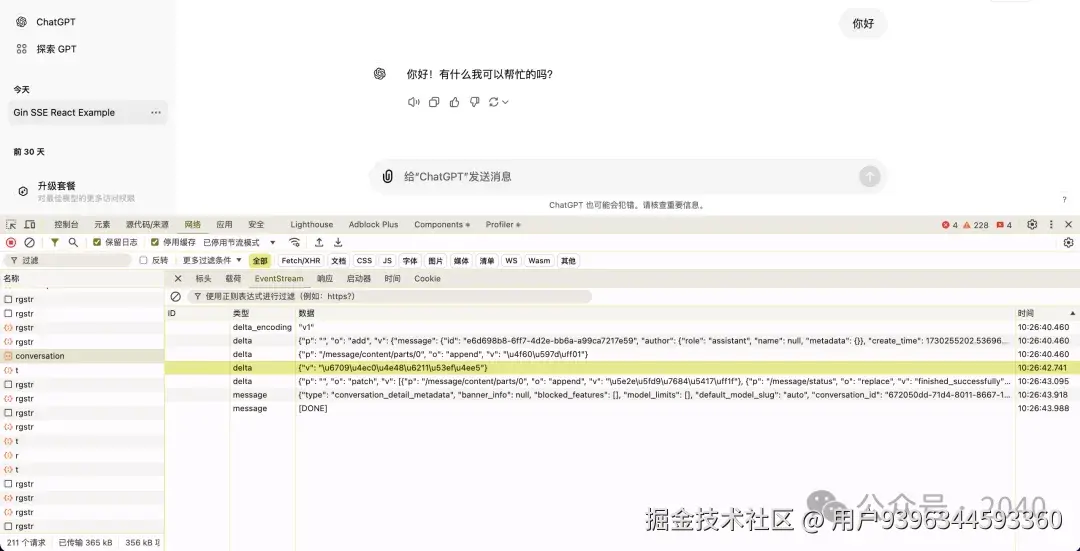
Task: Toggle the device toolbar icon
Action: (x=30, y=225)
